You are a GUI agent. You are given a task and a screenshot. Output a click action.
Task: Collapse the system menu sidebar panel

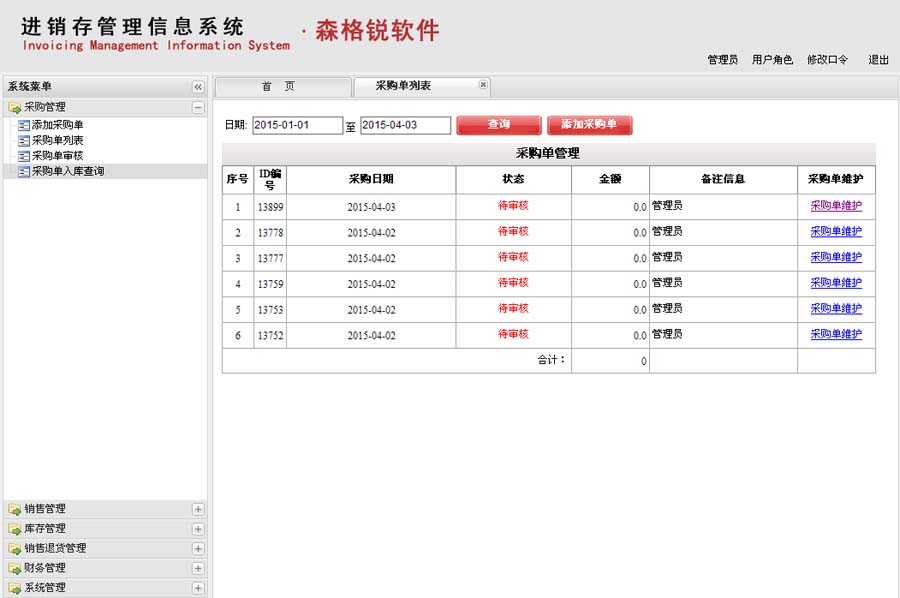point(198,87)
